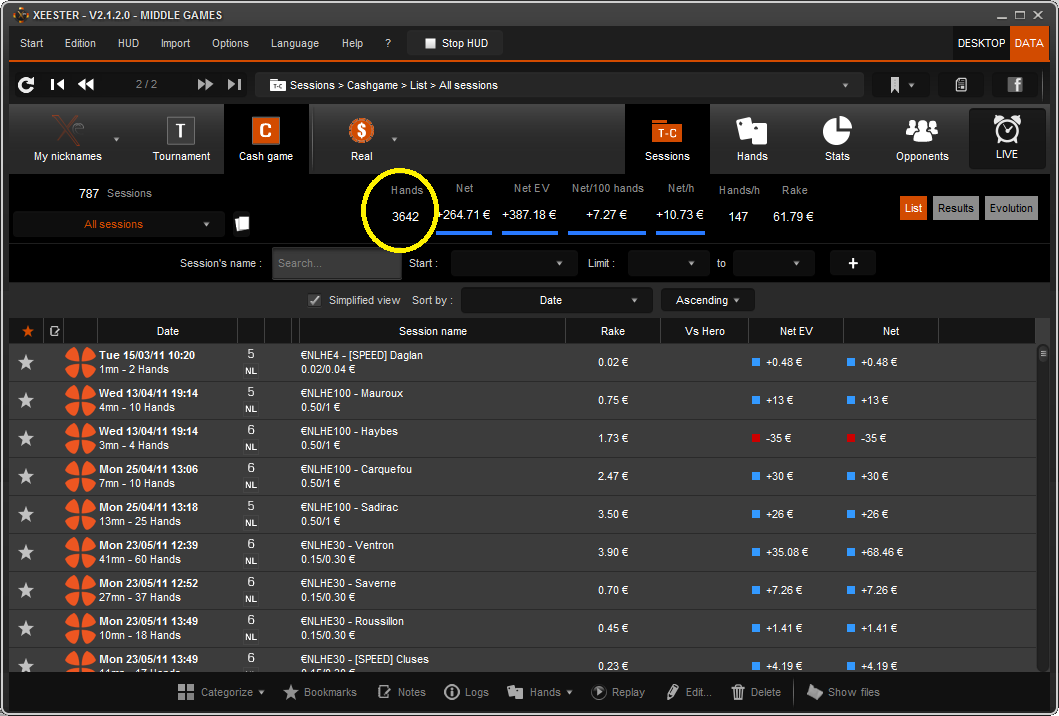Image resolution: width=1059 pixels, height=716 pixels.
Task: Open the LIVE alarm clock panel
Action: (1006, 138)
